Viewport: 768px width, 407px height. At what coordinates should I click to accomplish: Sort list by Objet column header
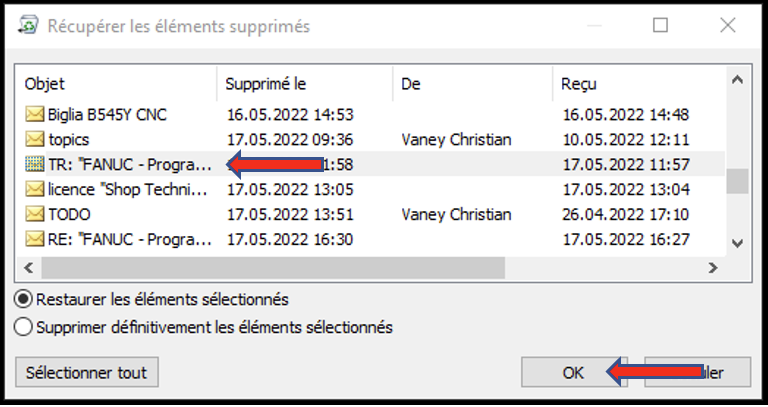point(117,84)
